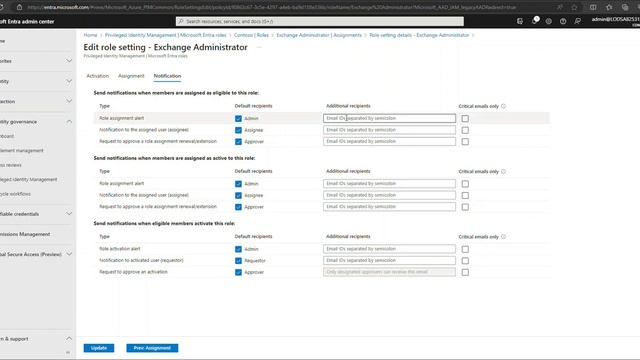Uncheck Admin for Role assignment alert in active section
640x360 pixels.
(x=238, y=184)
